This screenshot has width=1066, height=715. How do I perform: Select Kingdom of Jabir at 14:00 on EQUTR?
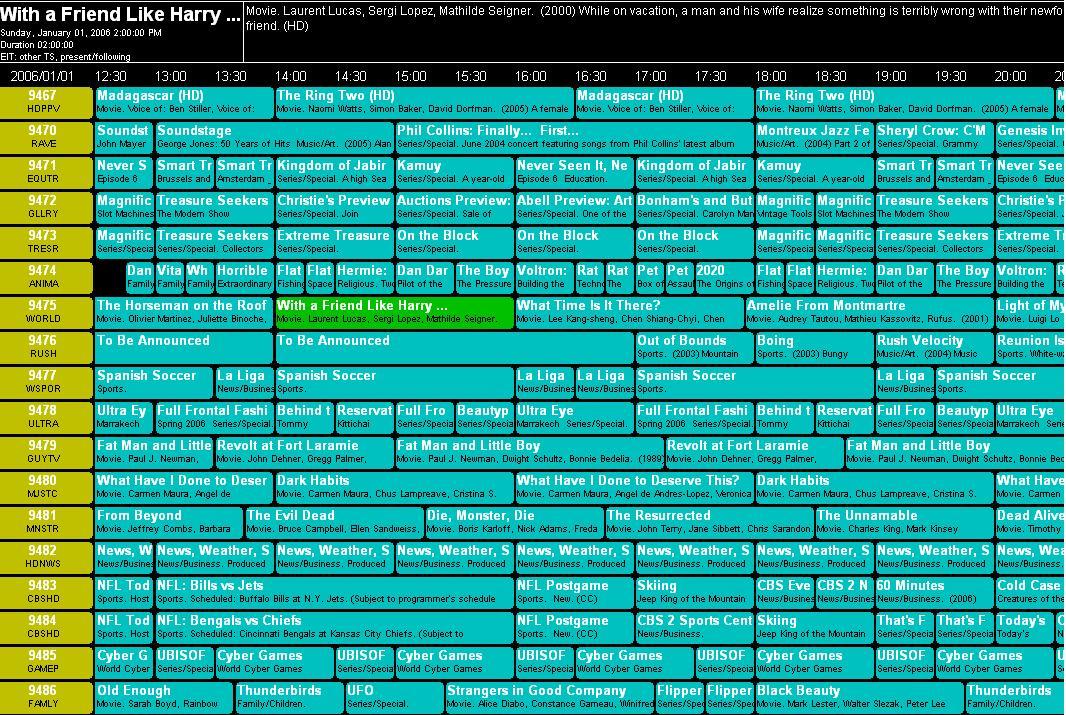[334, 172]
